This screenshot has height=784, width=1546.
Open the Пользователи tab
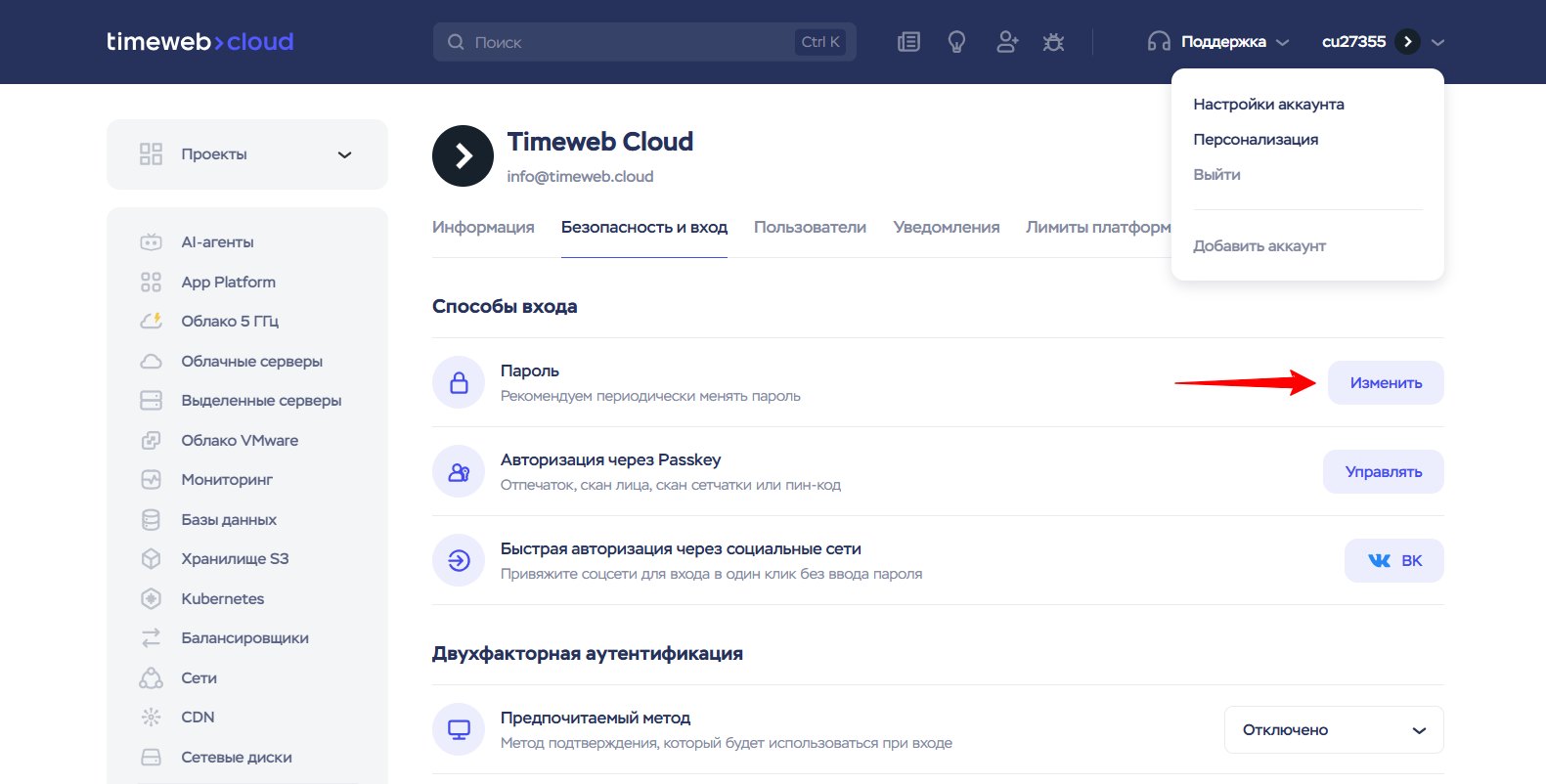[x=810, y=227]
